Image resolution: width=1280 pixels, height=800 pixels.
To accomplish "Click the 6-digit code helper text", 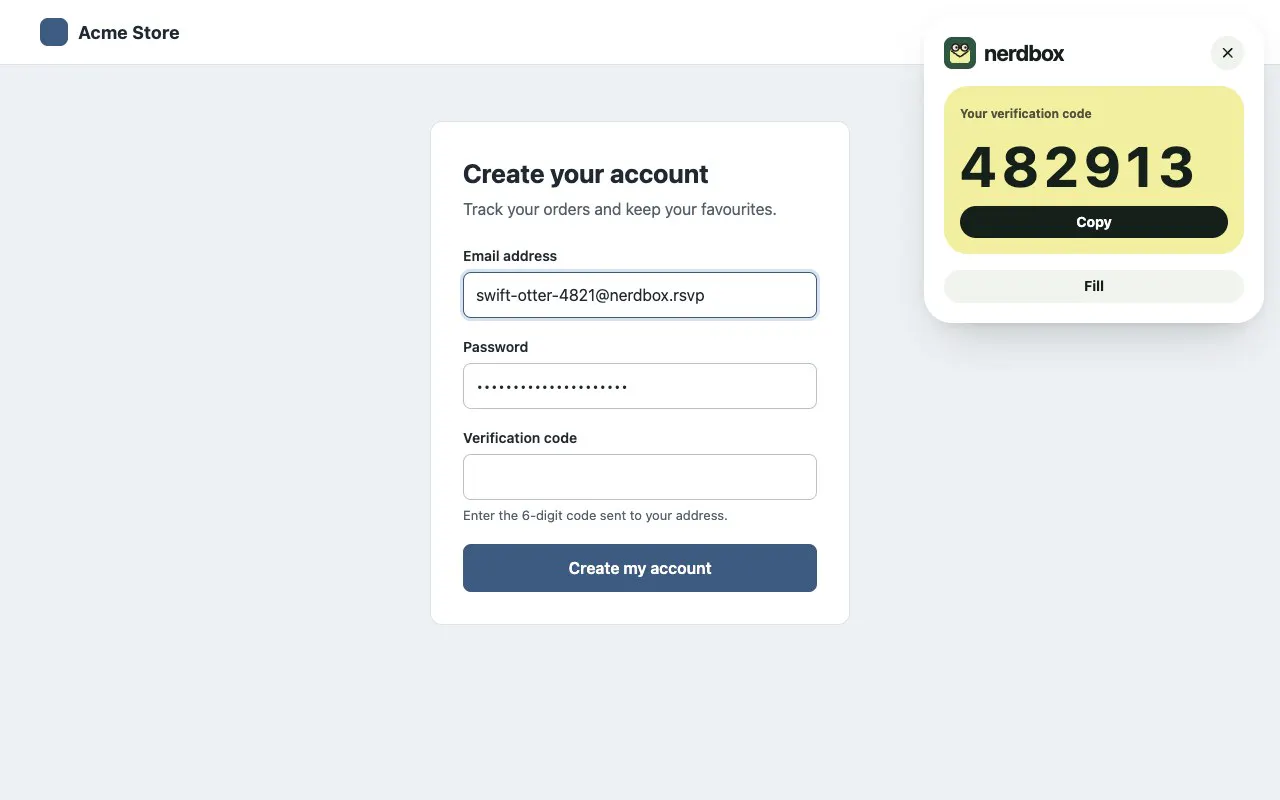I will pyautogui.click(x=595, y=516).
